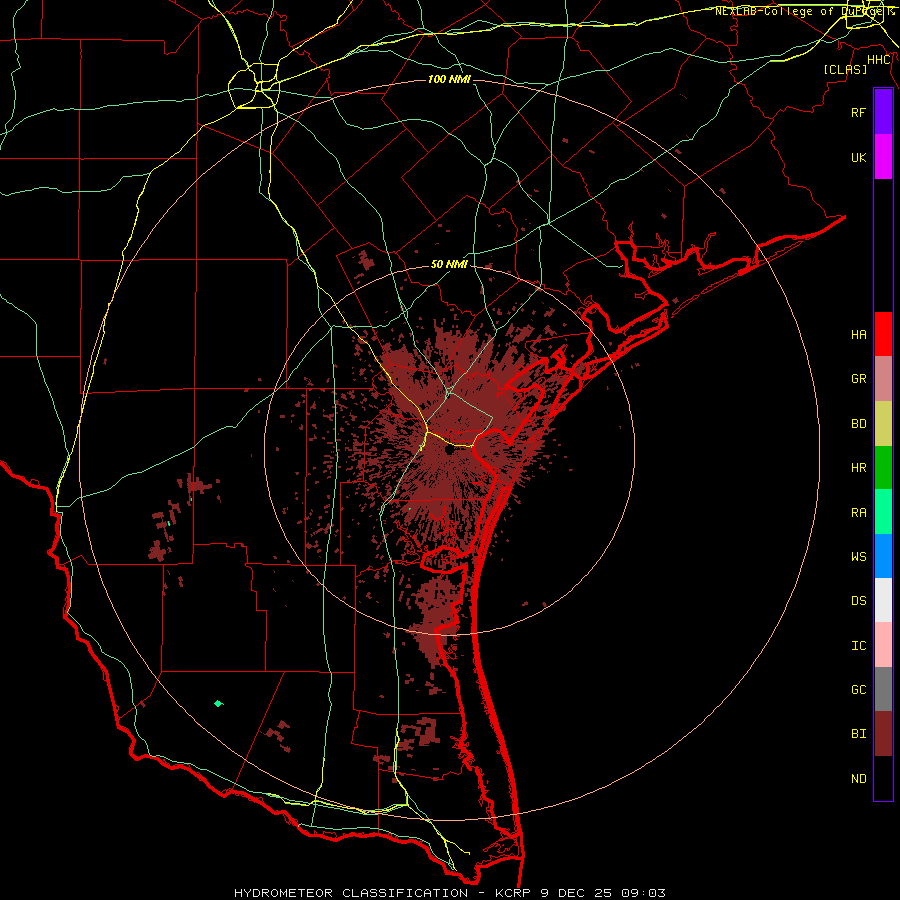Click the HR dark green swatch
The height and width of the screenshot is (900, 900).
[883, 467]
